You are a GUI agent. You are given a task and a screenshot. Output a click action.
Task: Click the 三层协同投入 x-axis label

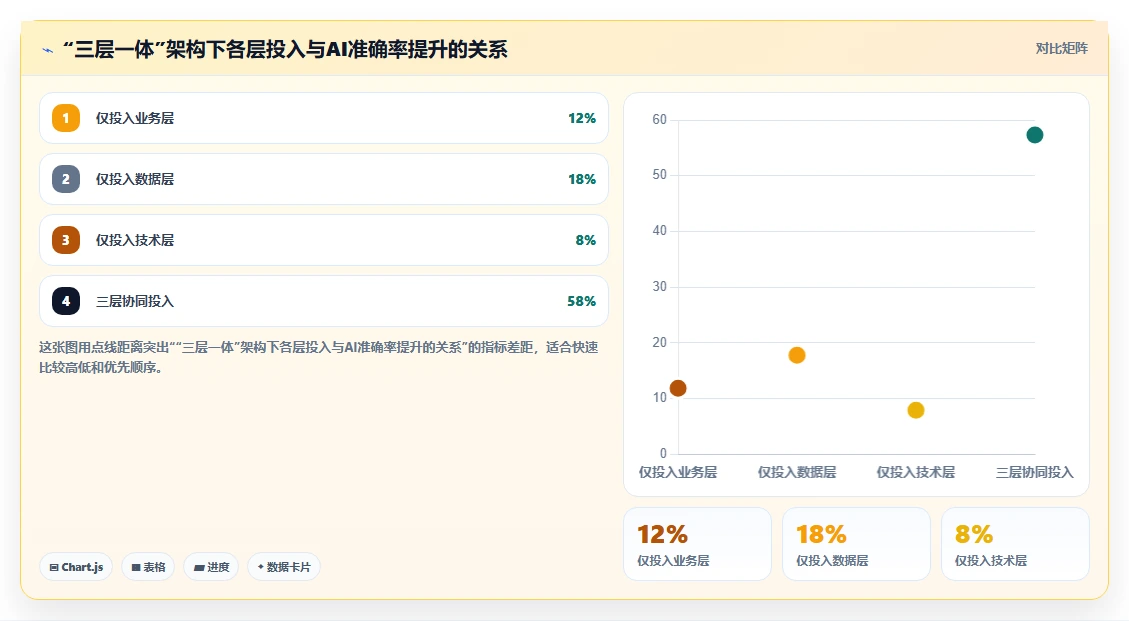1035,473
